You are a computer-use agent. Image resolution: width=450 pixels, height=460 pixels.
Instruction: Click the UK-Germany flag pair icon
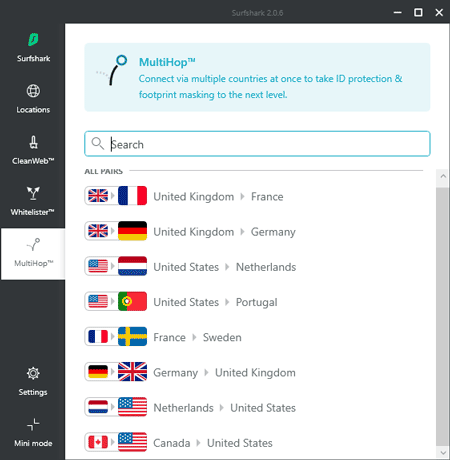point(116,231)
